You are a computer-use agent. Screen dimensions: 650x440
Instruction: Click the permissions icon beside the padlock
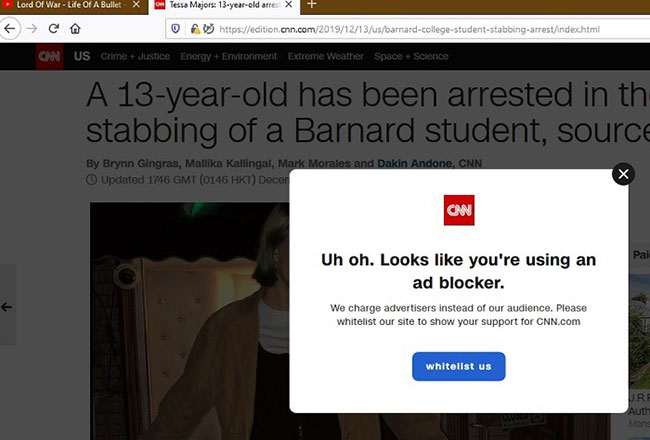tap(209, 29)
